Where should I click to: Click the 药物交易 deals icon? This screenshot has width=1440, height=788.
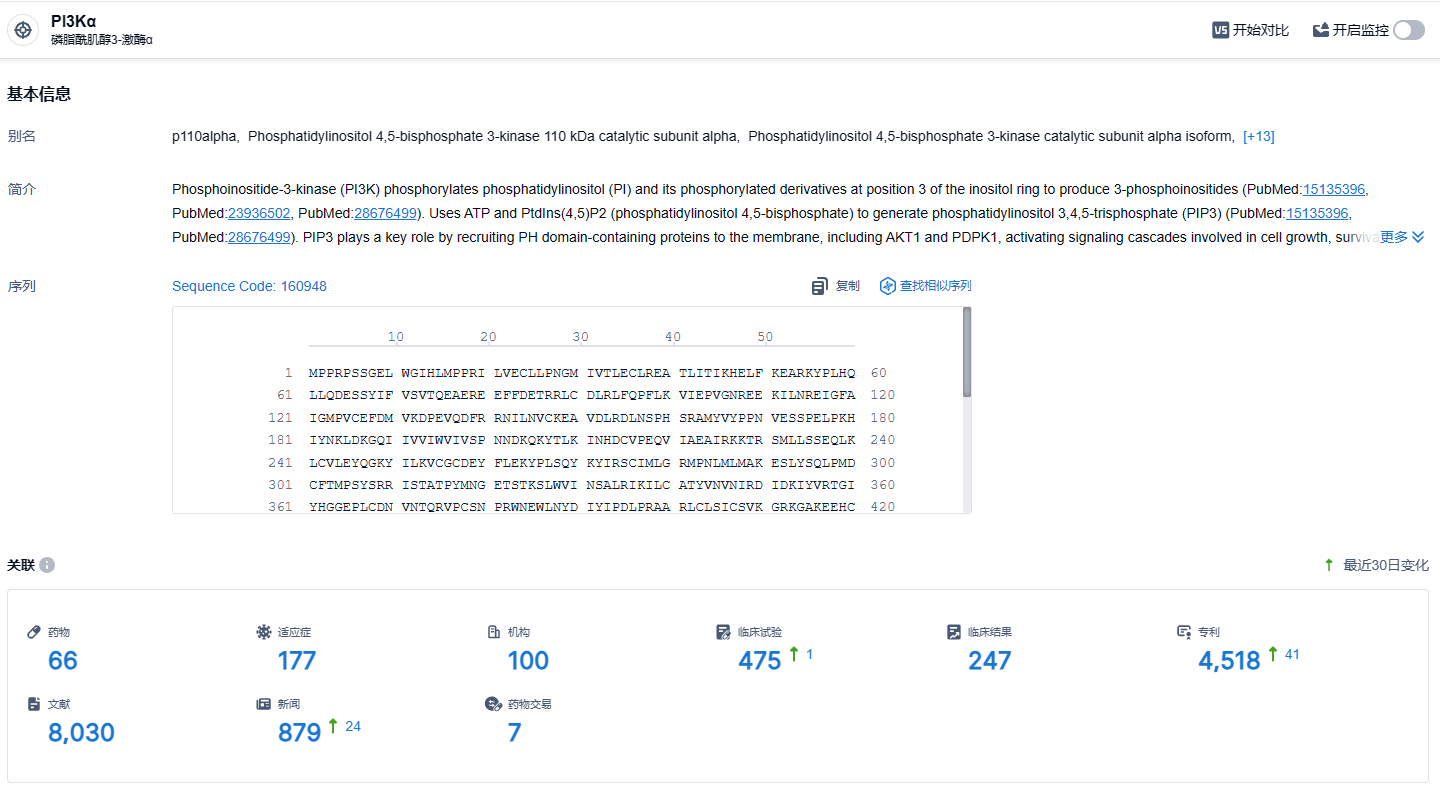(492, 704)
